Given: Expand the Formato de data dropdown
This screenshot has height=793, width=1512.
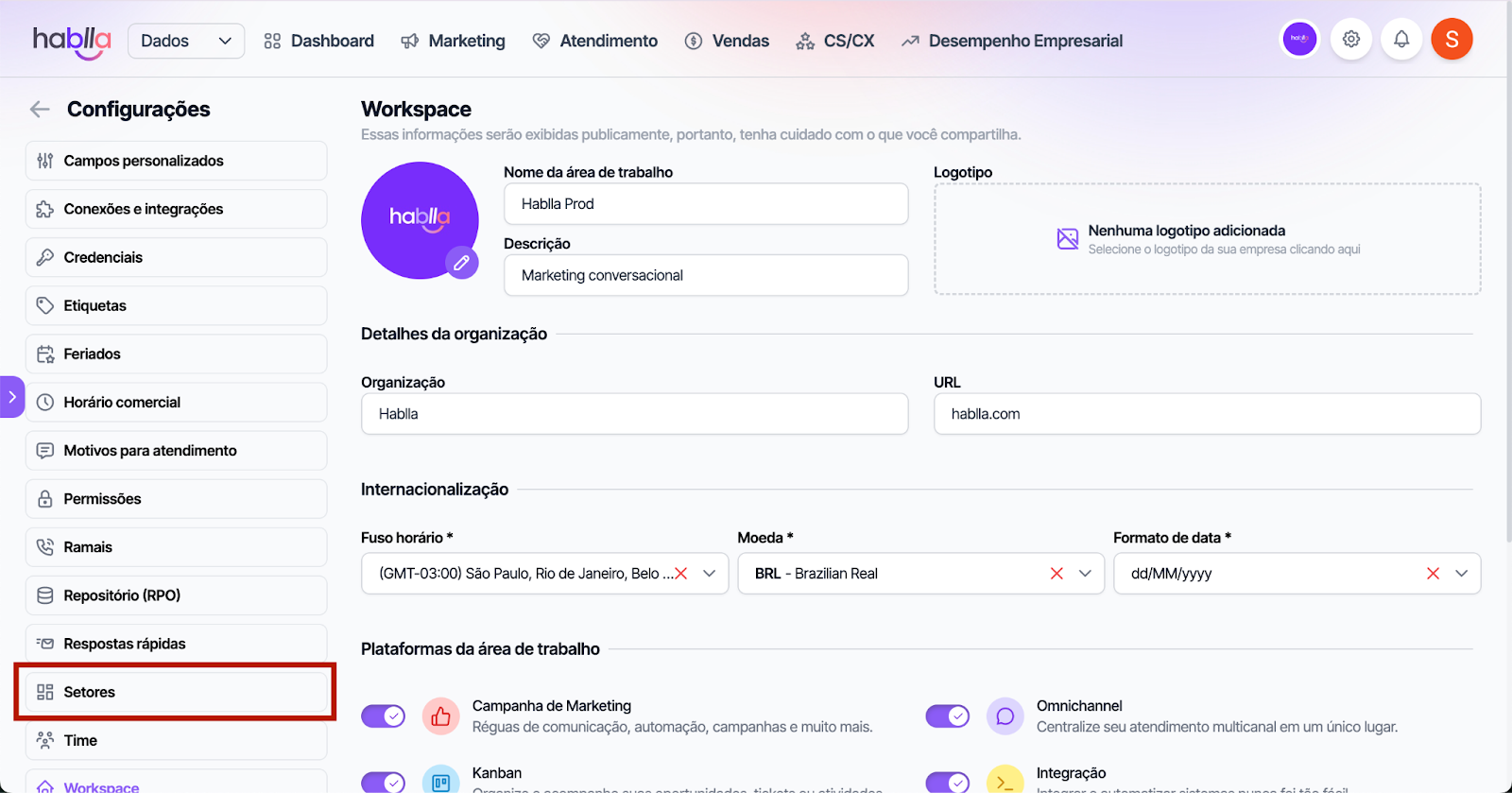Looking at the screenshot, I should click(1462, 574).
